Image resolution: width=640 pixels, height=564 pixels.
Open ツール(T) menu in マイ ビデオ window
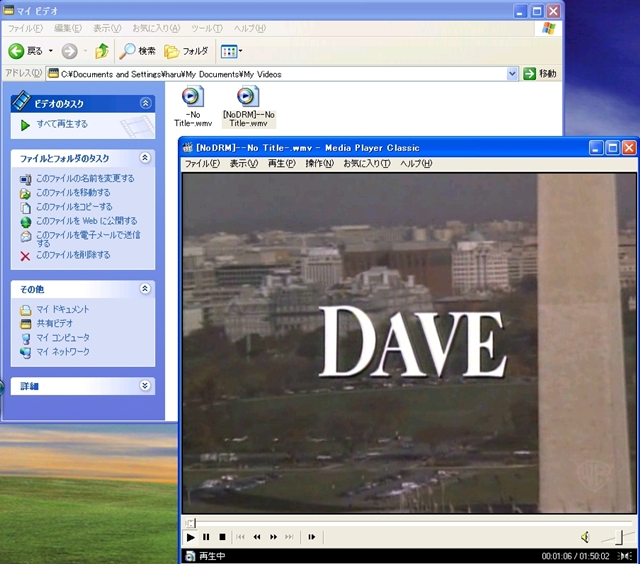tap(207, 28)
